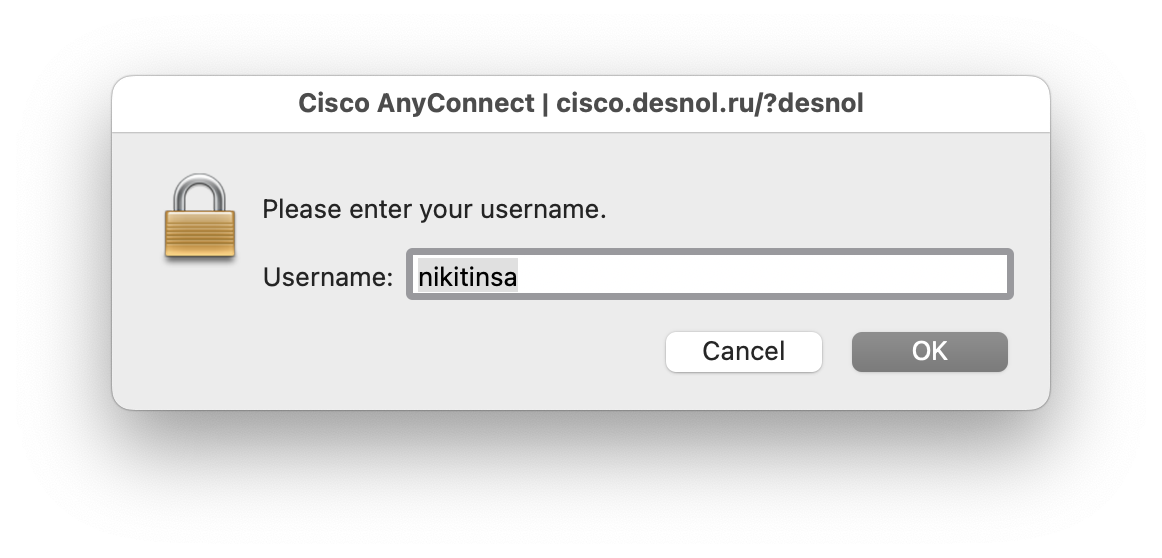Click the gold padlock icon

(200, 218)
